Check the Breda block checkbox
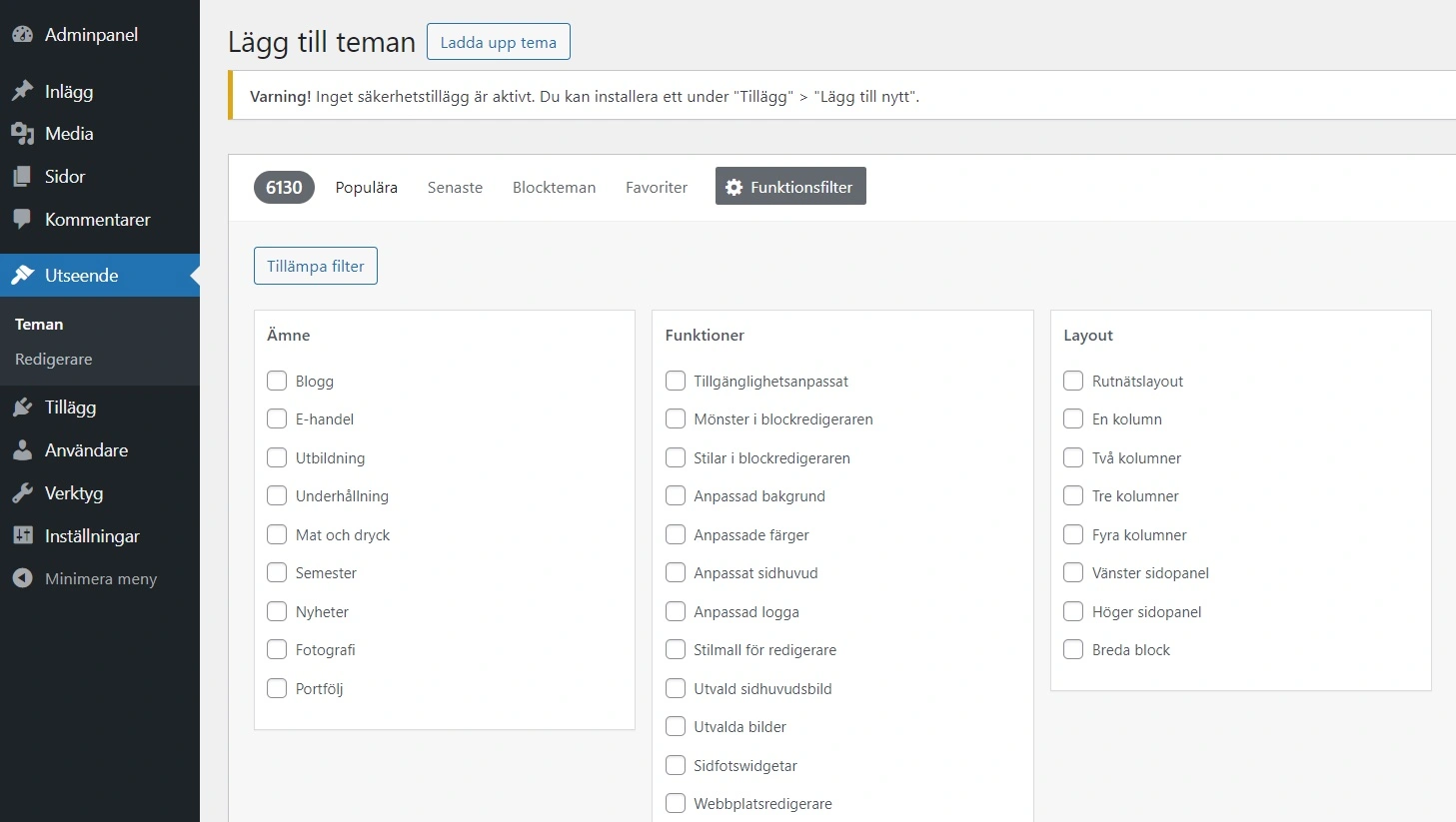The height and width of the screenshot is (822, 1456). pos(1073,649)
